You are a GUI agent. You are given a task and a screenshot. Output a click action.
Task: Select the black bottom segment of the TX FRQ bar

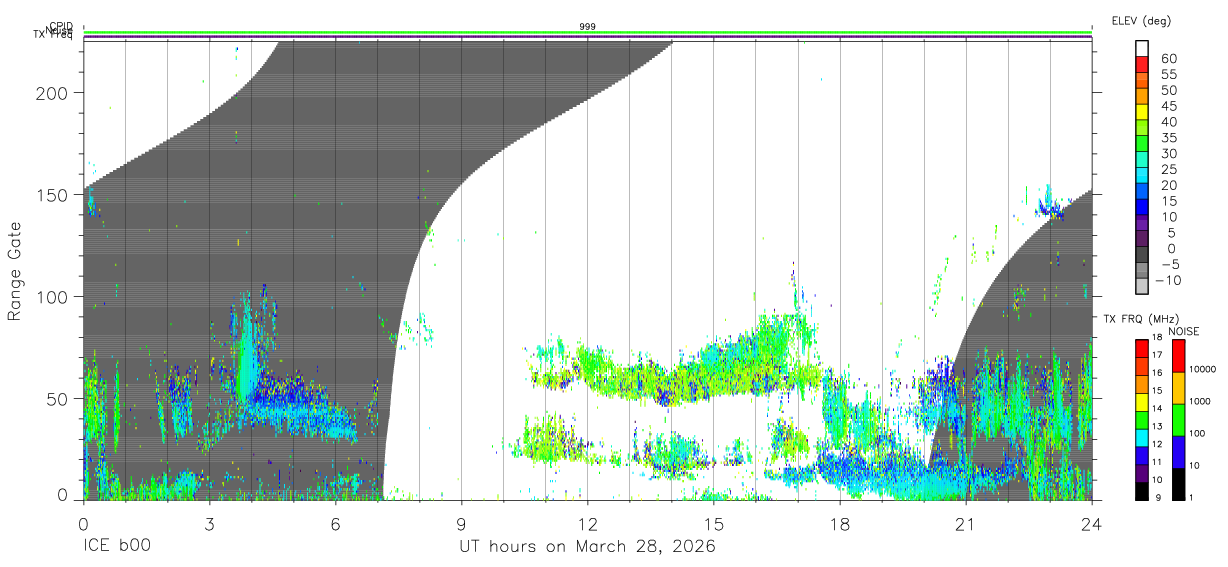[x=1141, y=491]
